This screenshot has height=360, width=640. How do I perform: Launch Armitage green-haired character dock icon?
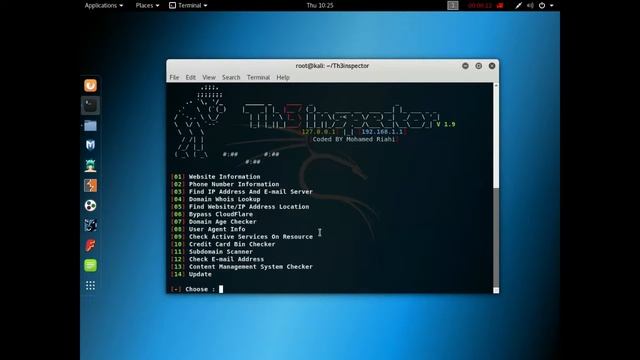tap(90, 165)
